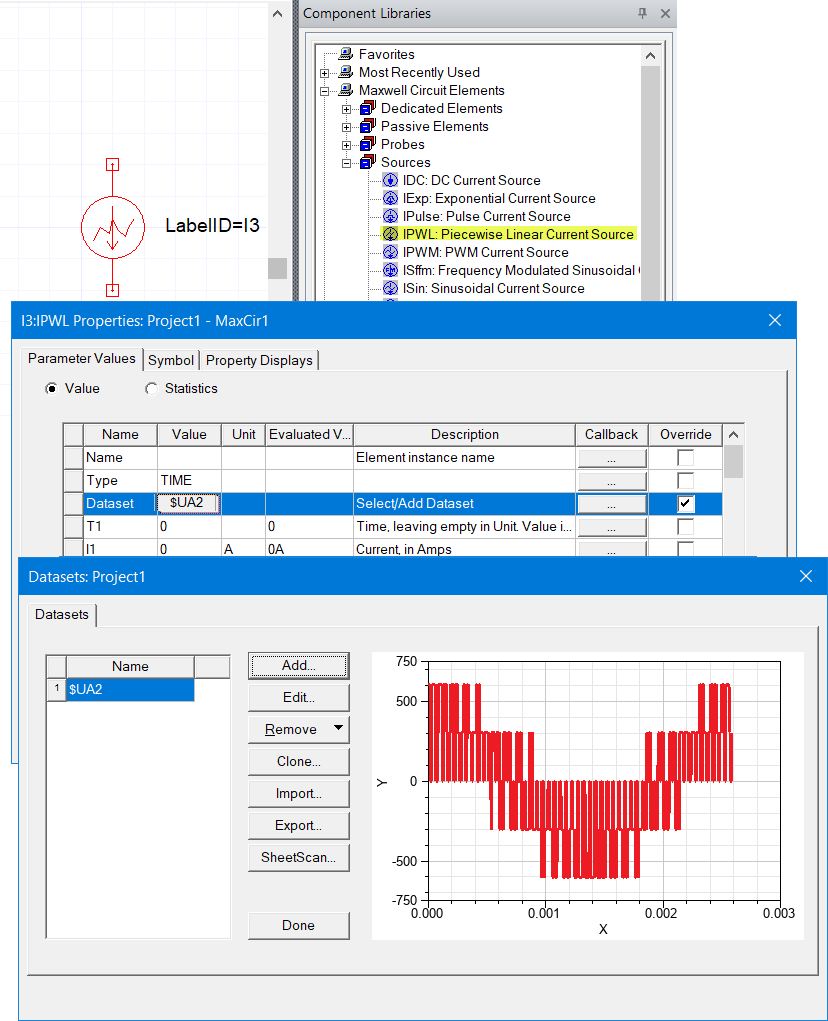Click the SheetScan button
The height and width of the screenshot is (1021, 828).
298,857
